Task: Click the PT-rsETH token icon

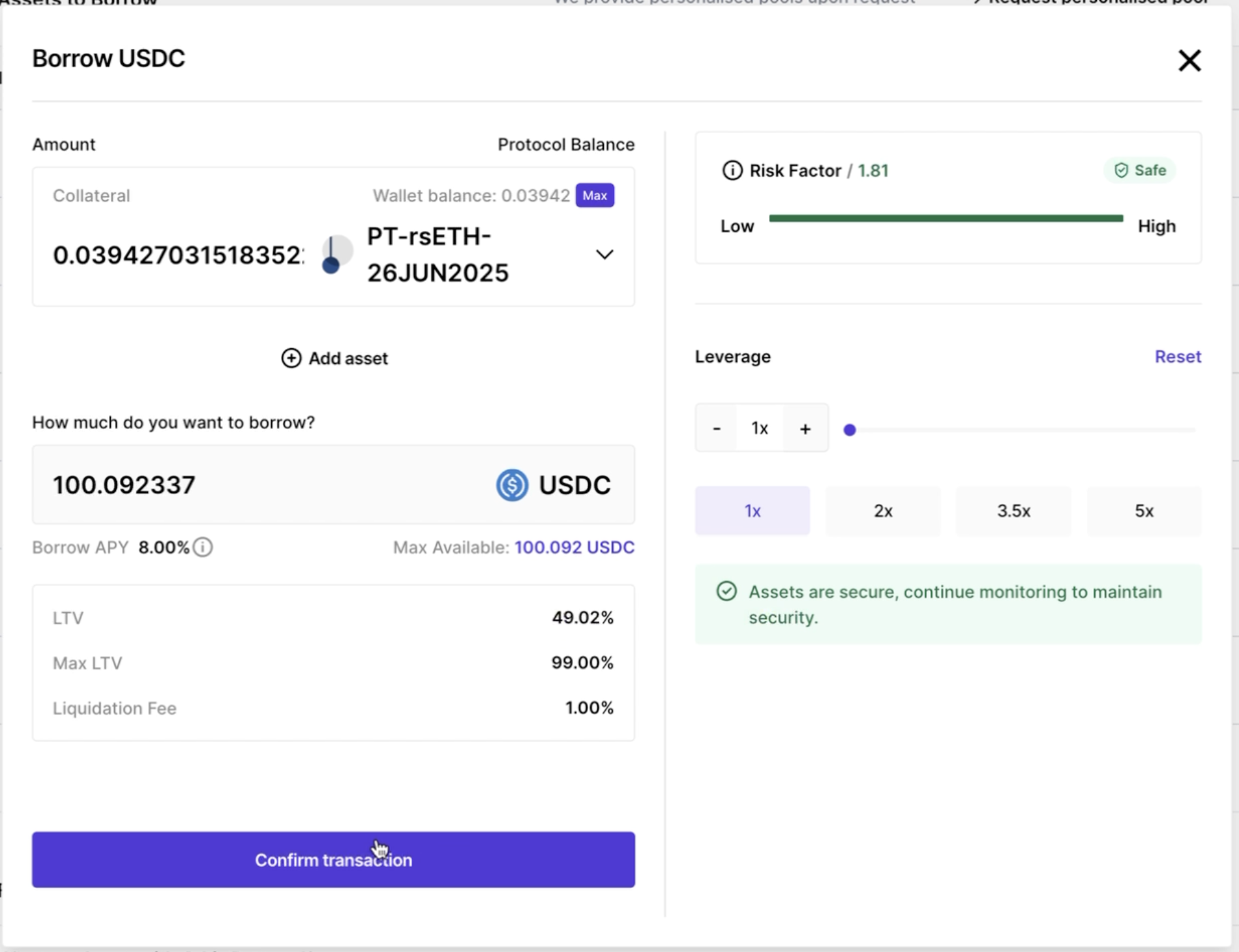Action: (x=337, y=254)
